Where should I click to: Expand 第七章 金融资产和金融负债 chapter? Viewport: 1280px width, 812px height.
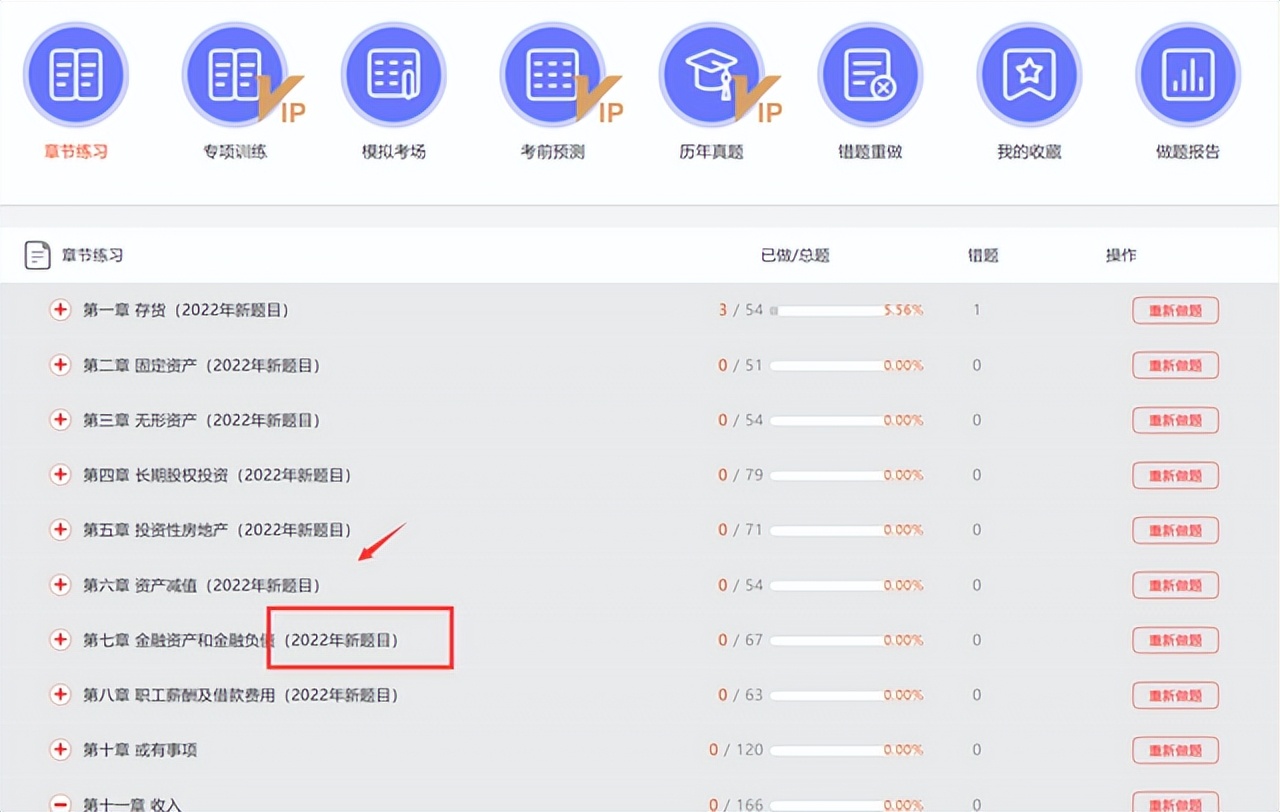(x=59, y=640)
